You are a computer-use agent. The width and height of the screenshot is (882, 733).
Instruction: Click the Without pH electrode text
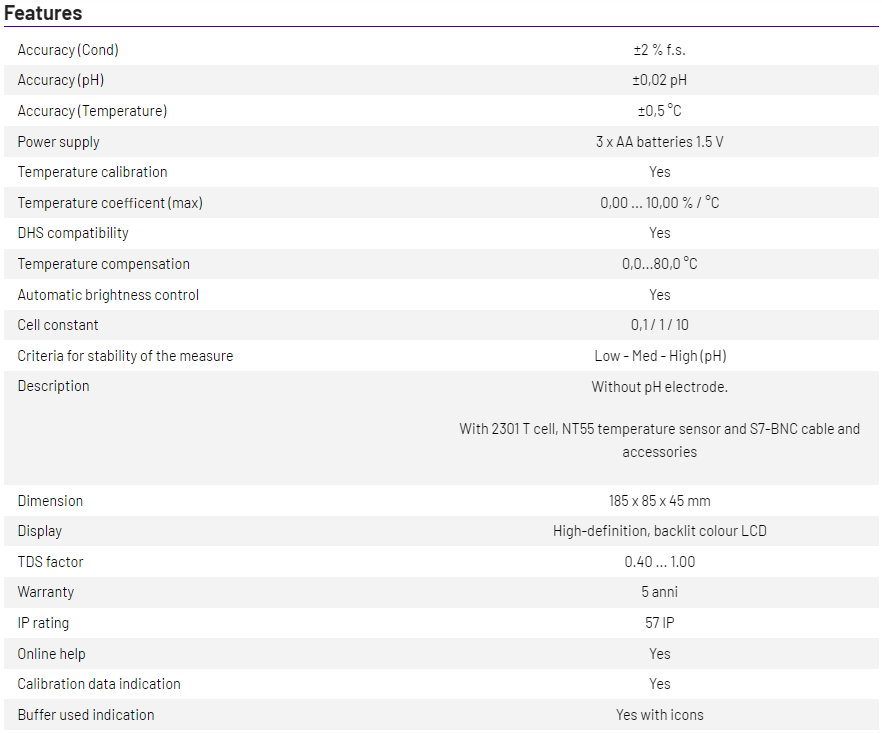click(x=659, y=386)
